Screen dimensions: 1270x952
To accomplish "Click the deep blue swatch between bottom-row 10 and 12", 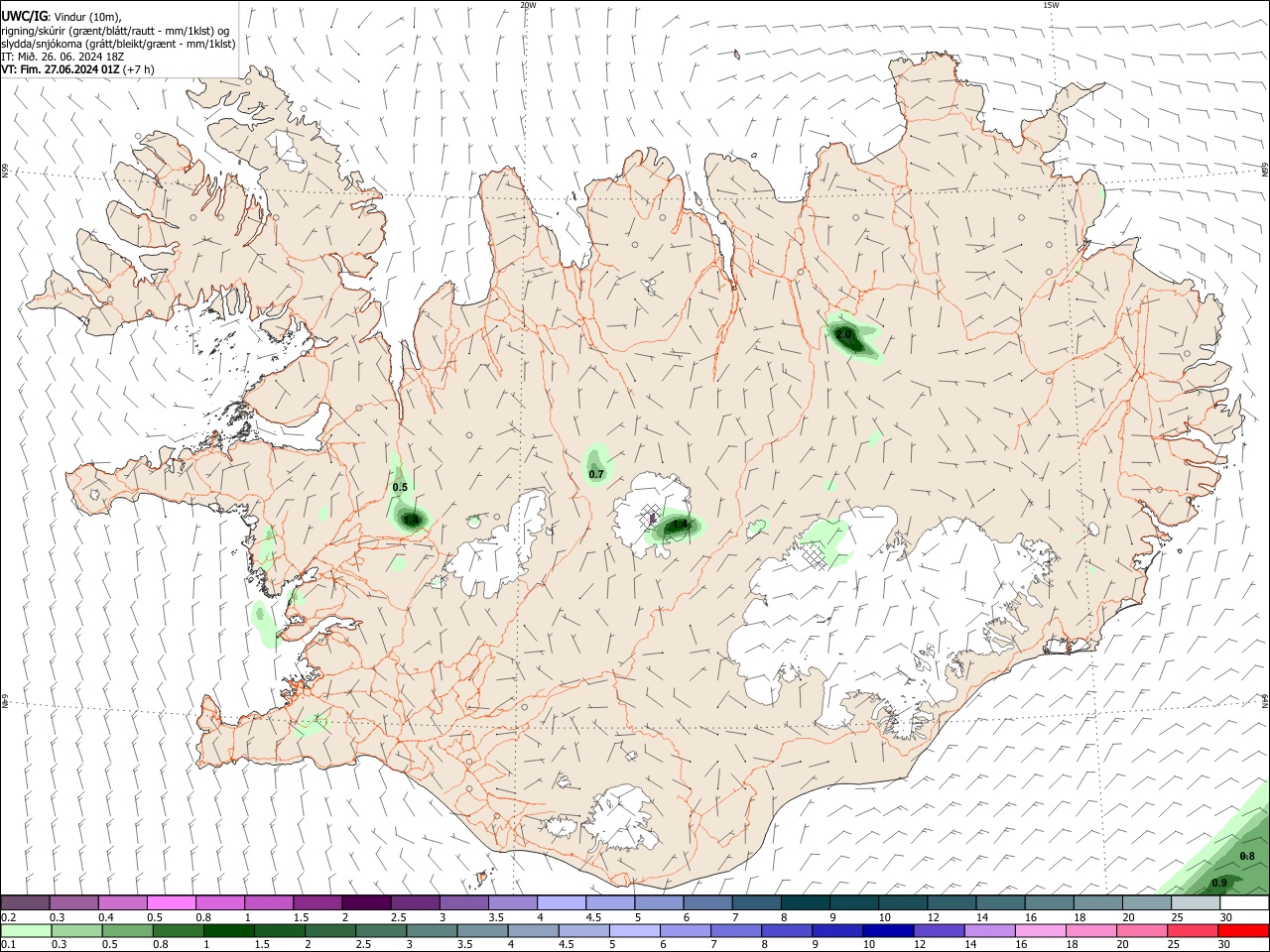I will (887, 930).
